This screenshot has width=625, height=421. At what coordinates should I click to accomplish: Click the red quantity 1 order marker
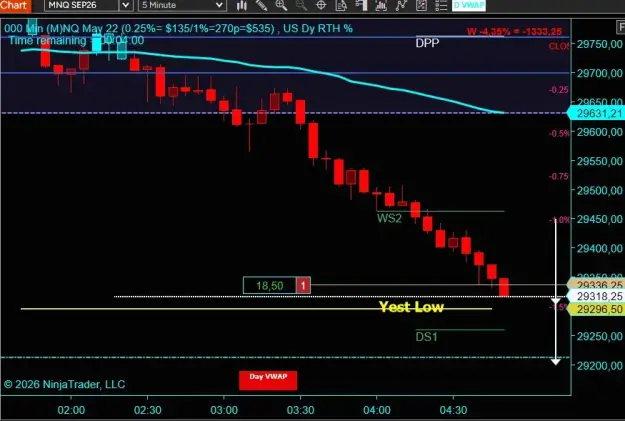pos(303,285)
